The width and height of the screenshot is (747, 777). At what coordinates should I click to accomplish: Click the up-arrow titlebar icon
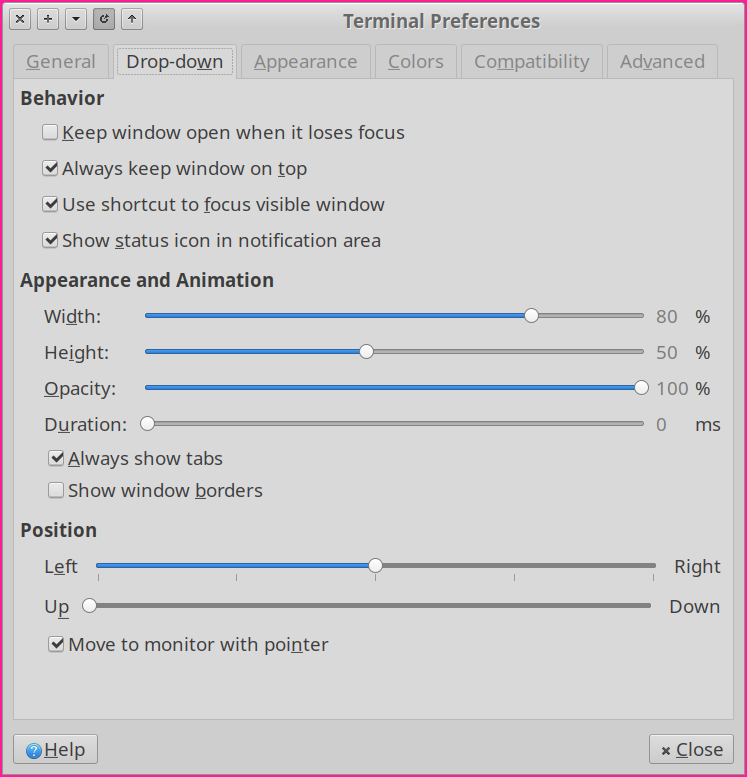pos(132,19)
